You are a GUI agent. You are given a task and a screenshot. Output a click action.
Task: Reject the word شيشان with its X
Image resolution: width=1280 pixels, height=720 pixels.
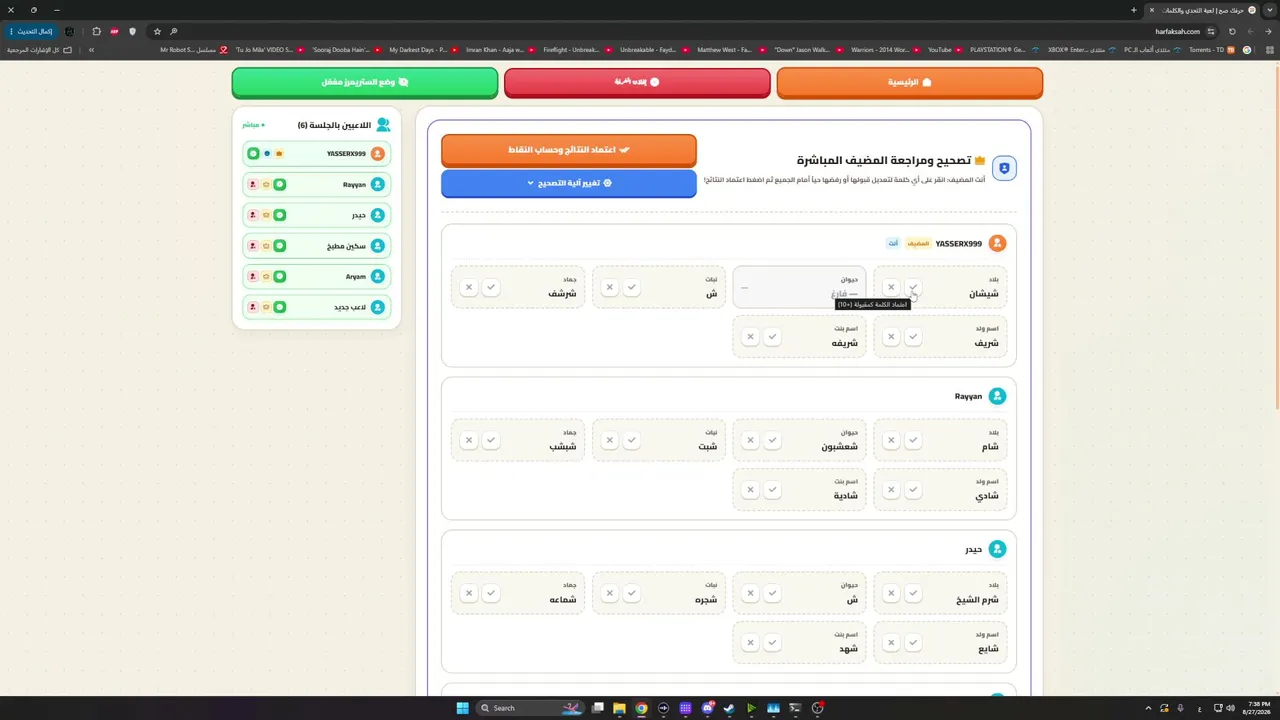click(891, 287)
